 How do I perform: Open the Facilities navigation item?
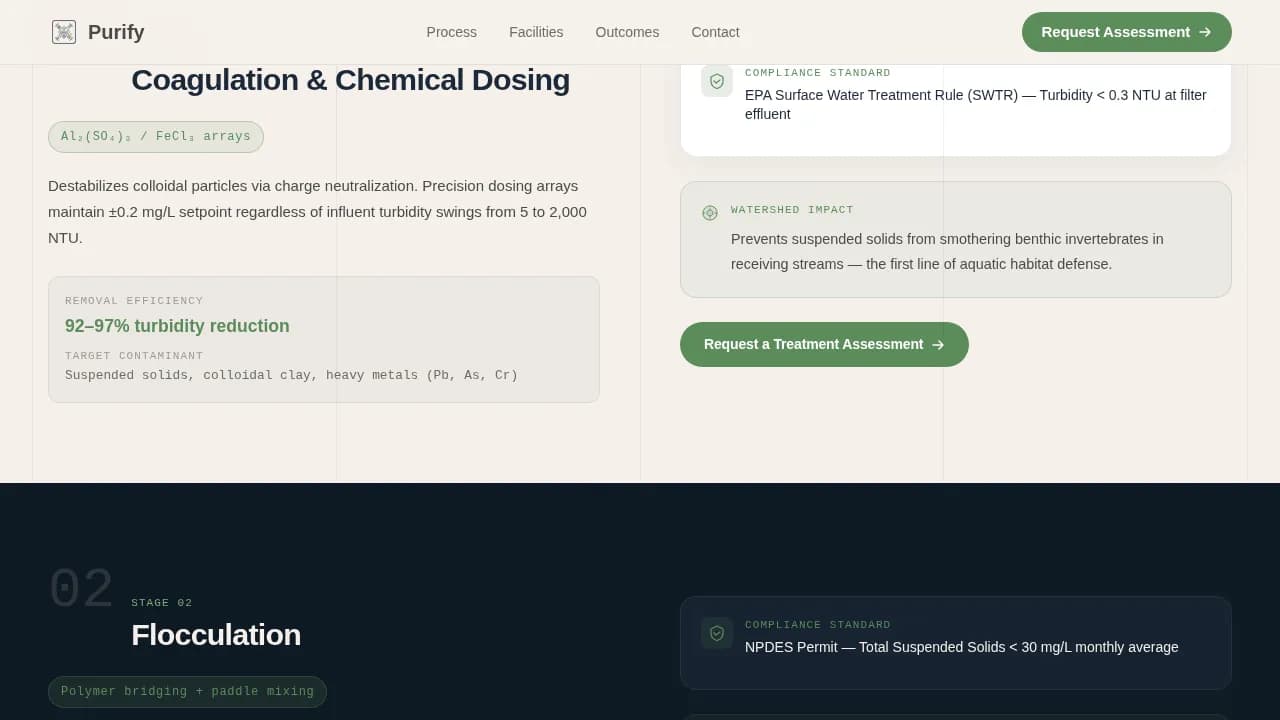coord(536,32)
